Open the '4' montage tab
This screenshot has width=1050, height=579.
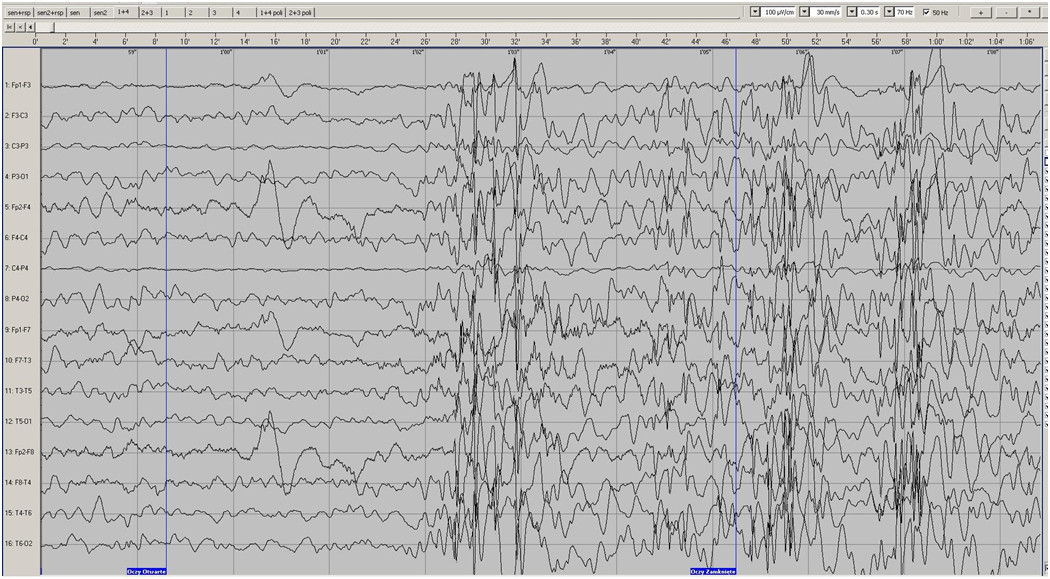pyautogui.click(x=242, y=13)
